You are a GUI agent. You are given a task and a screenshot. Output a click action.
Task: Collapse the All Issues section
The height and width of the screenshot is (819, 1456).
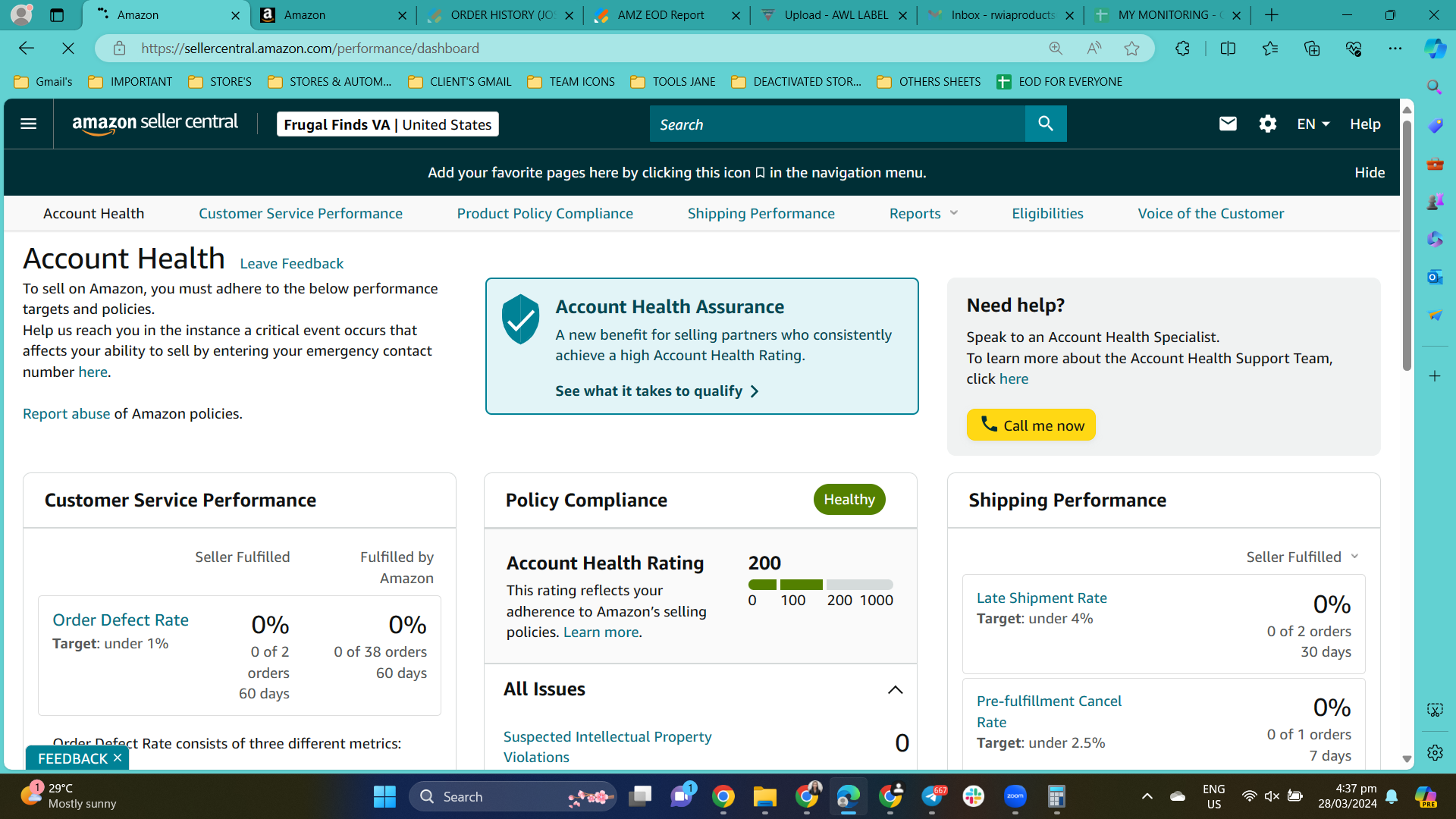[x=895, y=689]
